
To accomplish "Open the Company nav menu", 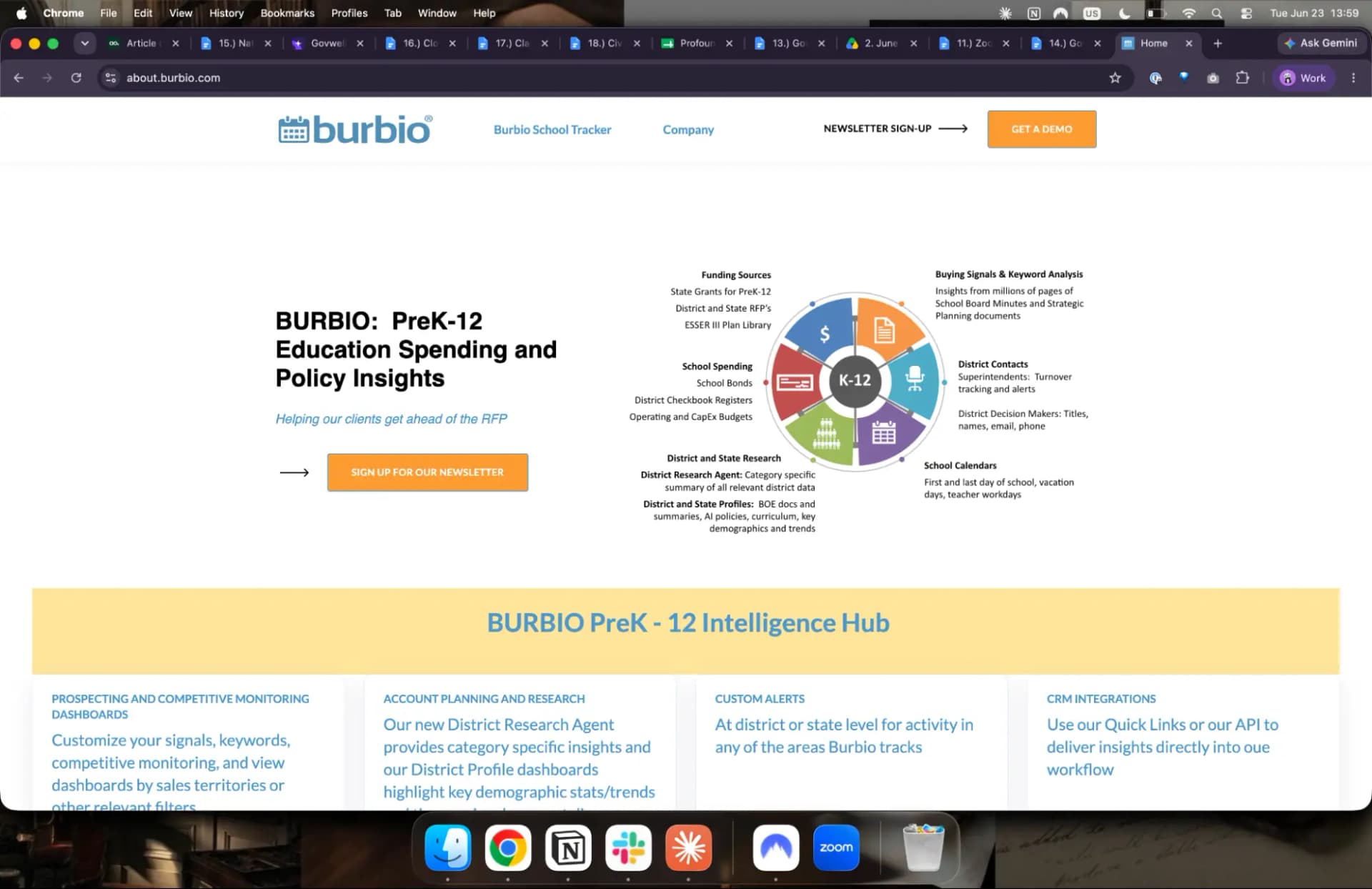I will 688,129.
